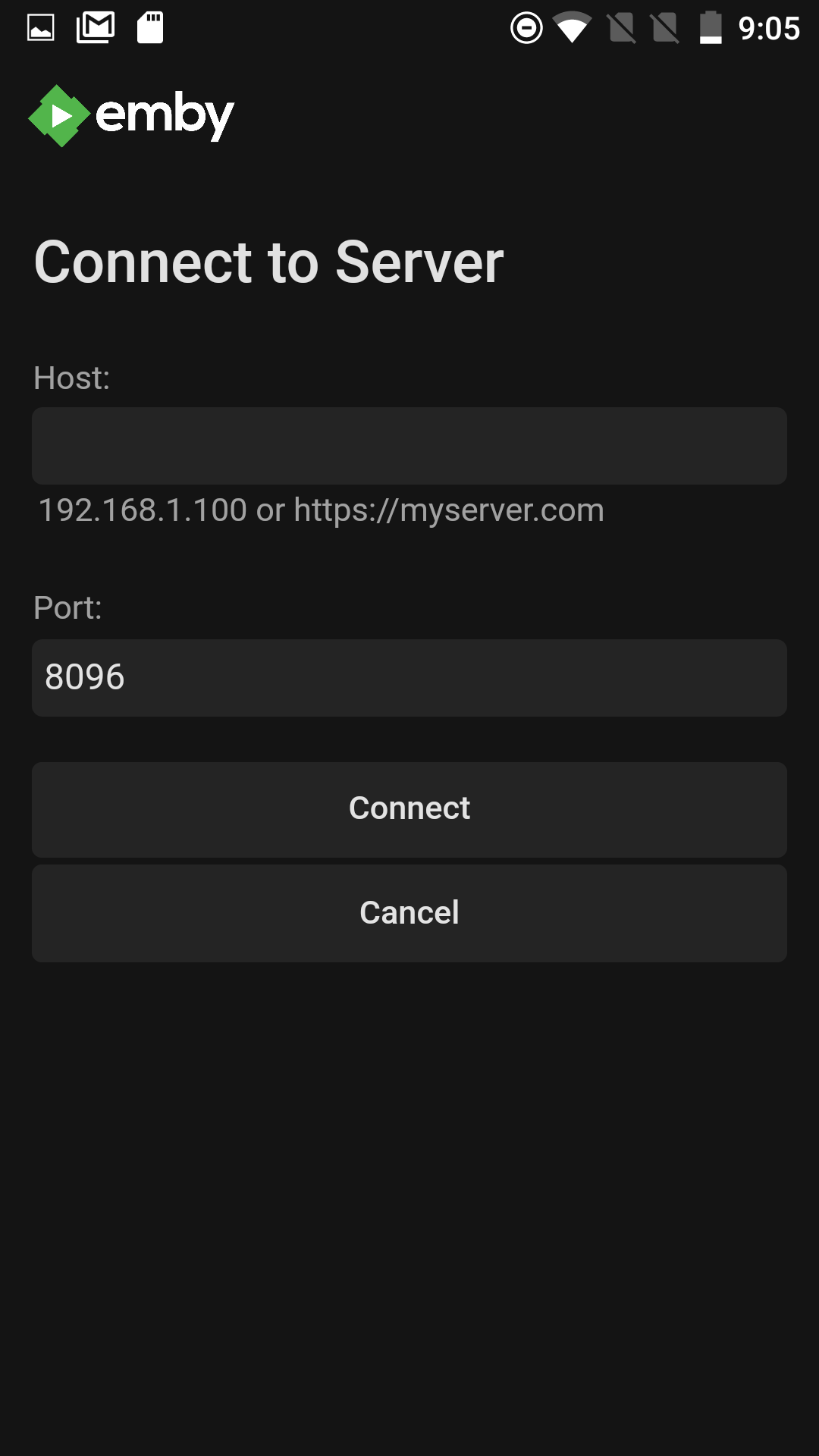Focus the Port field containing 8096
Screen dimensions: 819x1456
[x=409, y=678]
